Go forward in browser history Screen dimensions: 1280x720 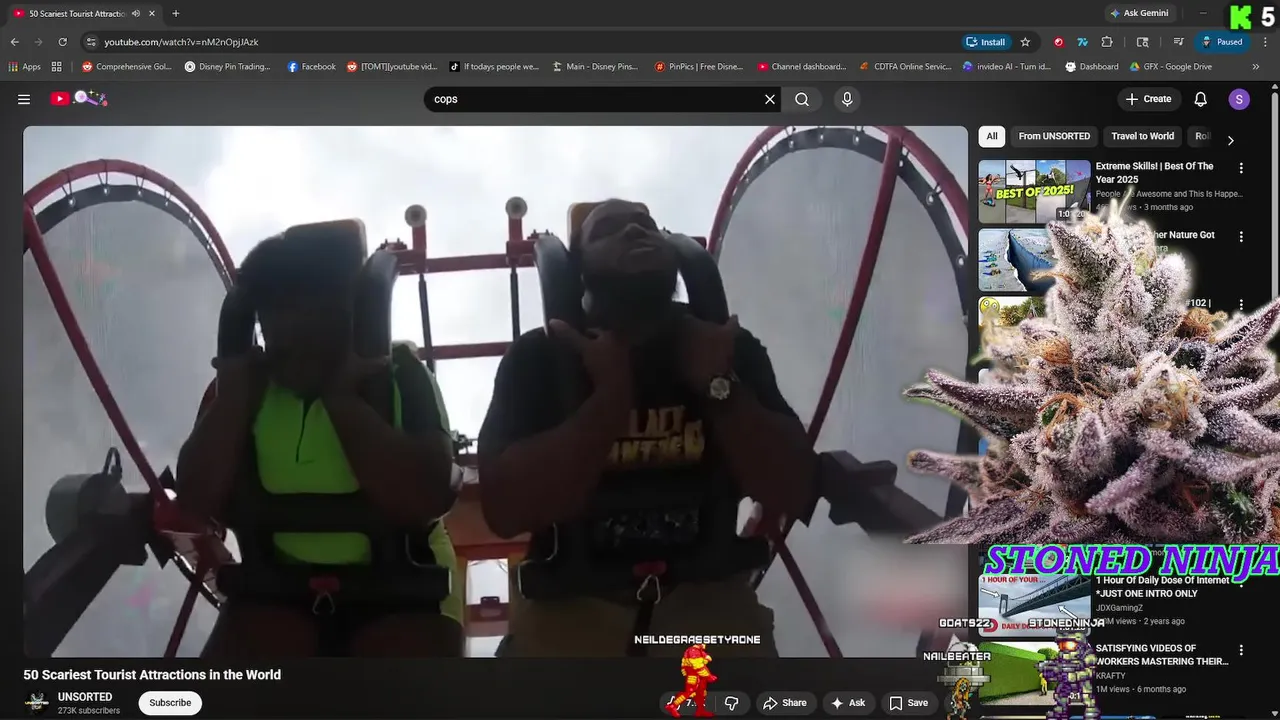pos(38,42)
